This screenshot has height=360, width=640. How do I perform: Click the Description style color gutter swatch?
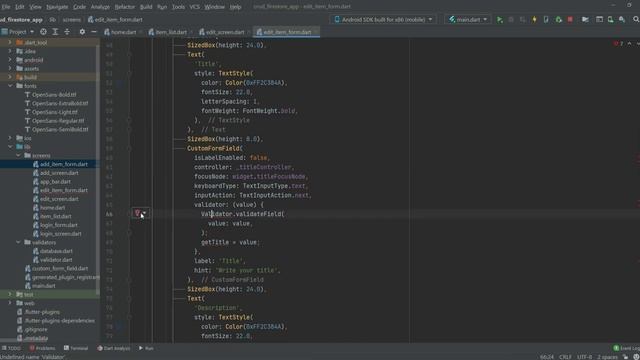120,327
